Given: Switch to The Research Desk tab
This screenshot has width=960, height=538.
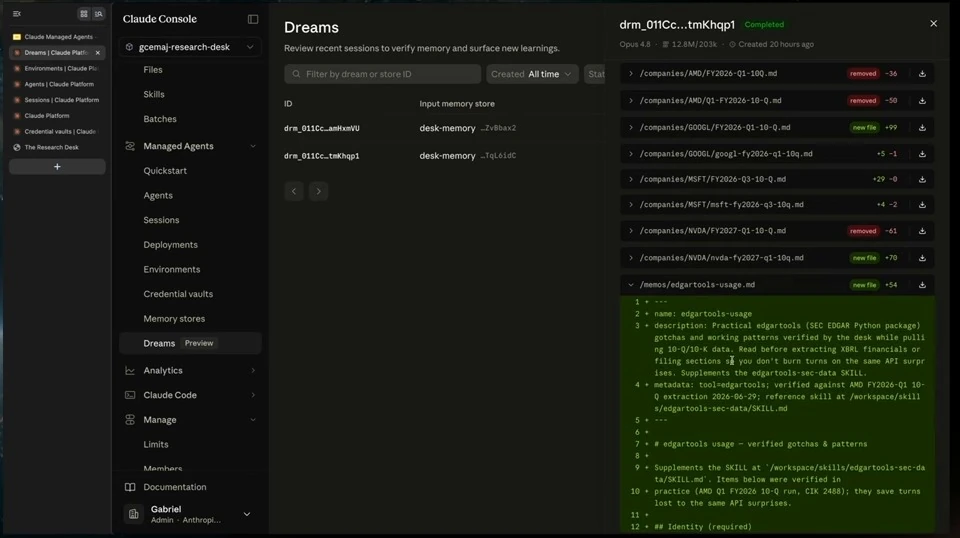Looking at the screenshot, I should click(x=57, y=148).
